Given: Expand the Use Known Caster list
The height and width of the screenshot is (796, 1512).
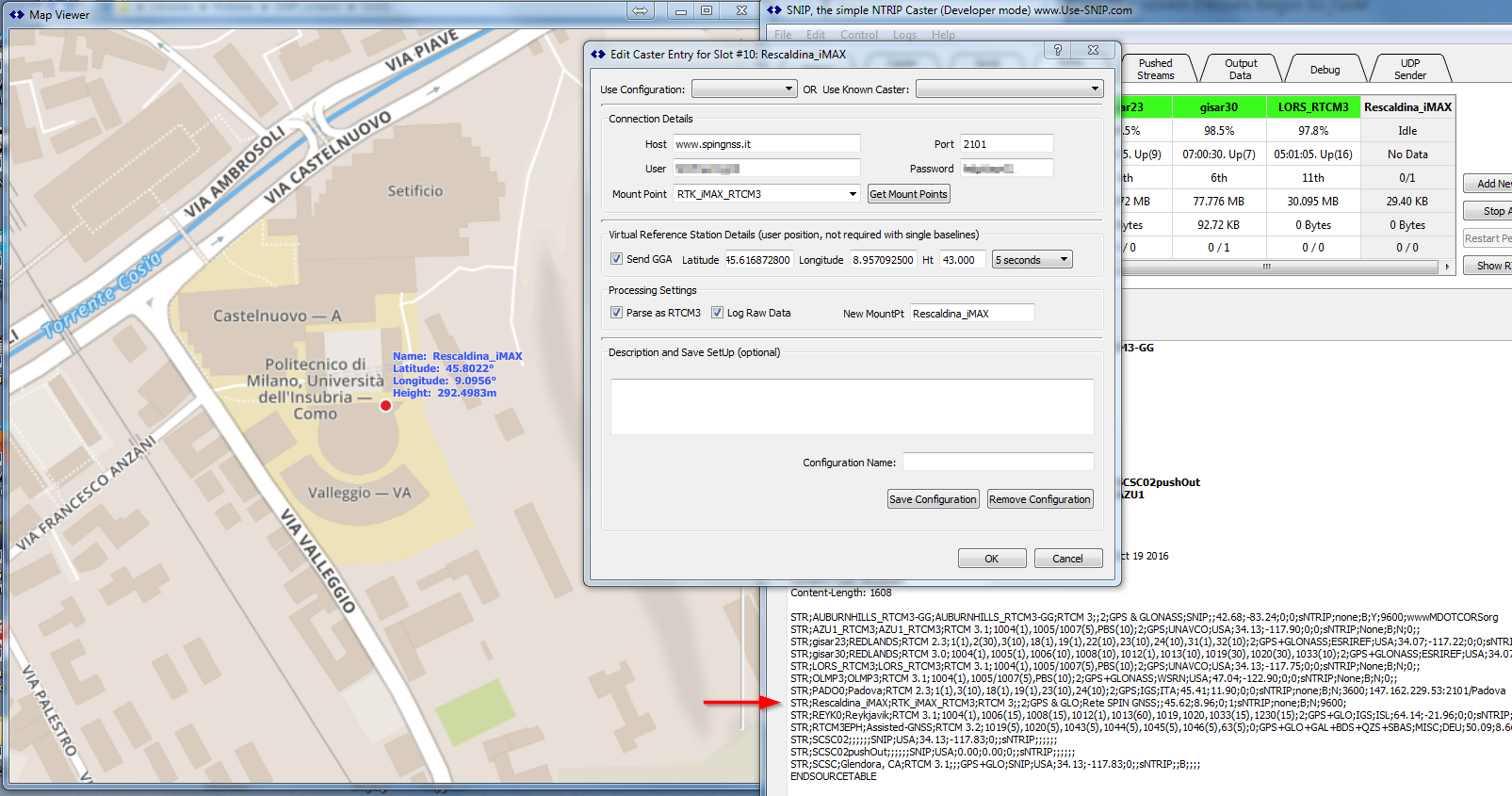Looking at the screenshot, I should tap(1009, 89).
